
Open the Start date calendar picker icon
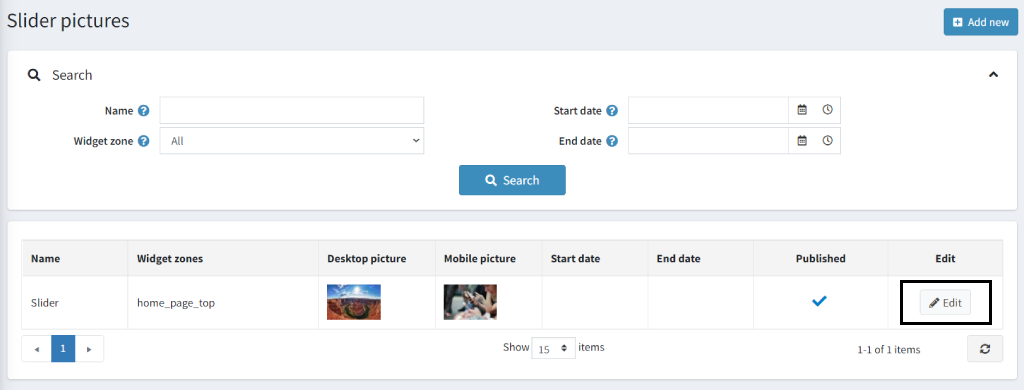click(802, 110)
